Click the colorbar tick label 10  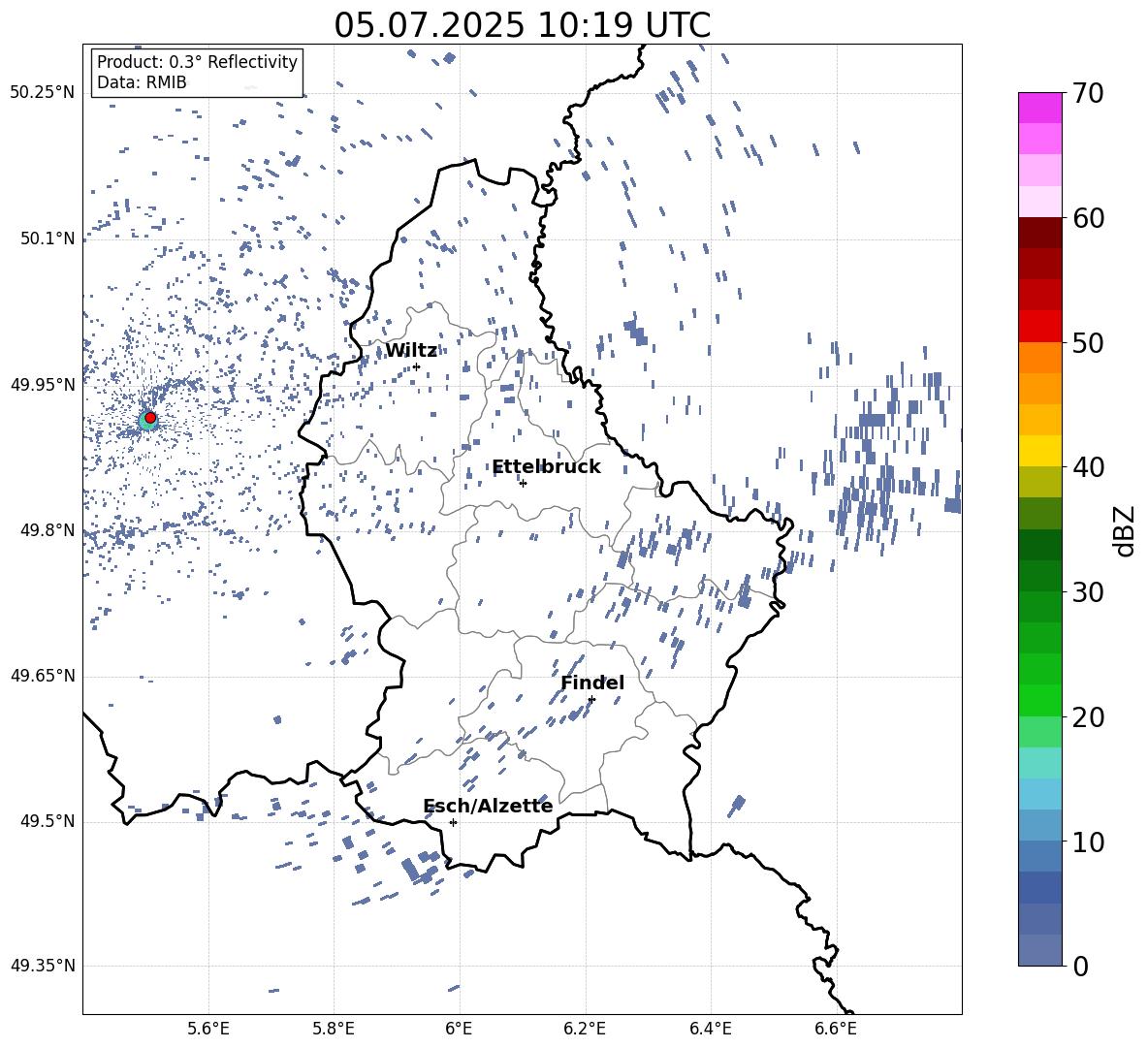1089,842
